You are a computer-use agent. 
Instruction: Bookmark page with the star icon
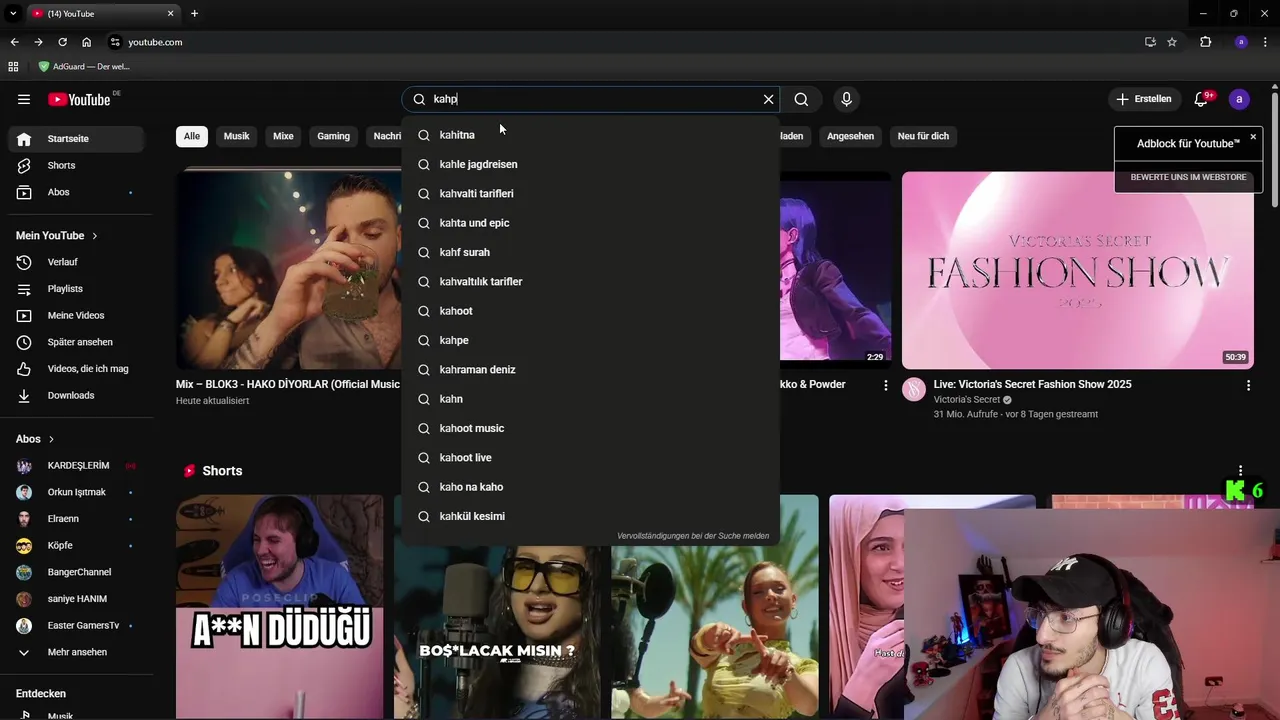tap(1172, 42)
